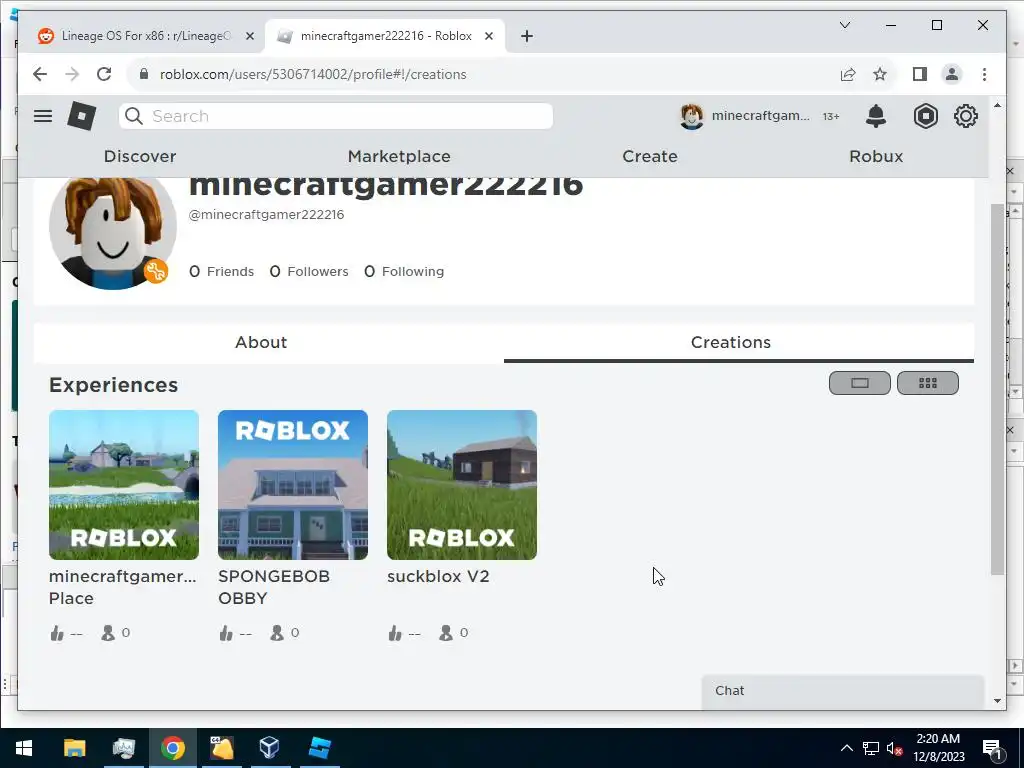Open the tab search dropdown chevron

(x=844, y=25)
